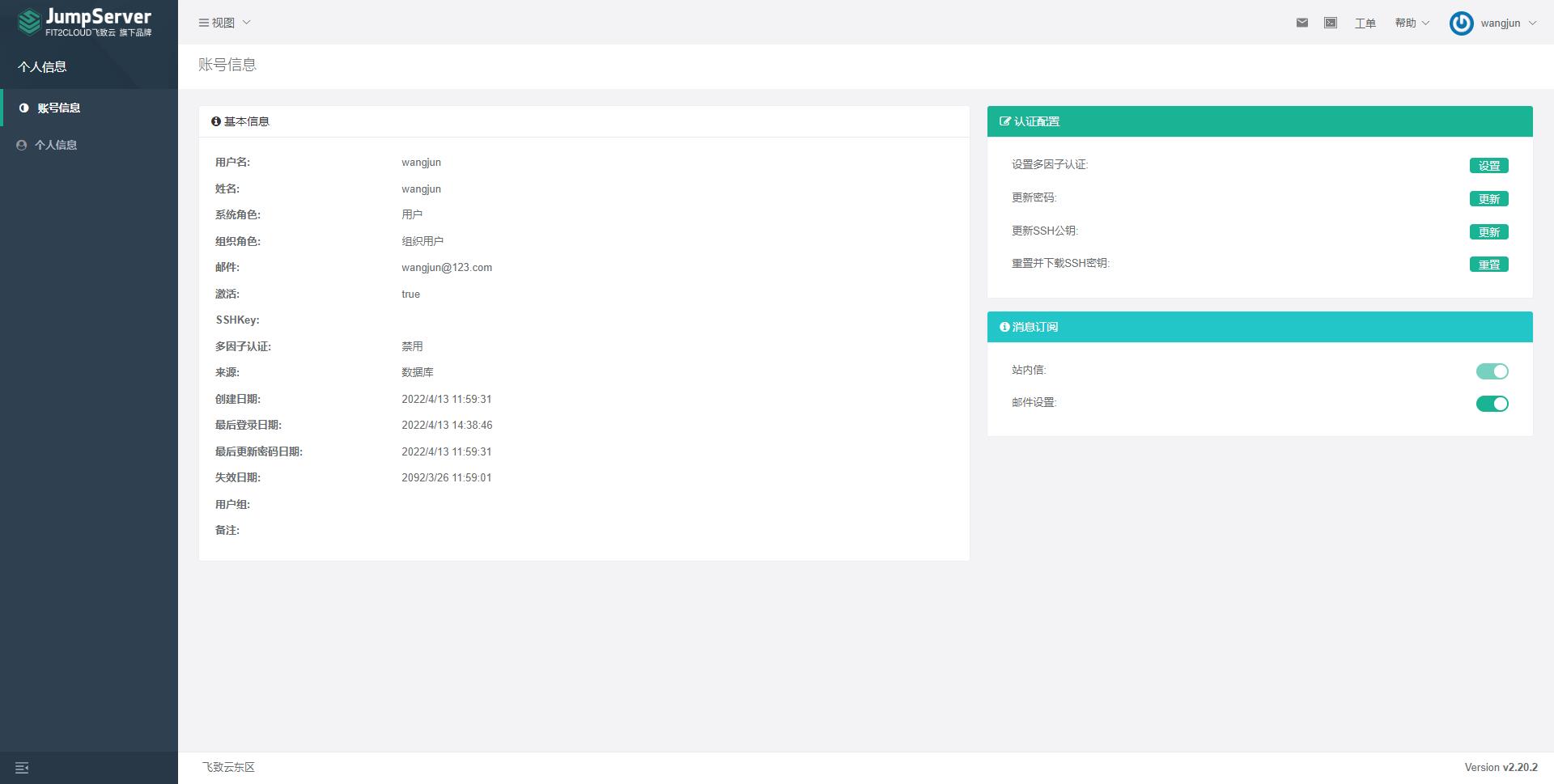Click the 个人信息 sidebar header
Screen dimensions: 1554x784
42,67
